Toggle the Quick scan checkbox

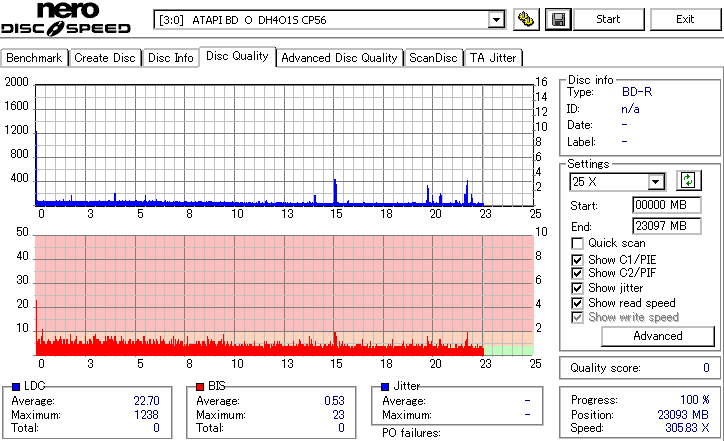[577, 243]
